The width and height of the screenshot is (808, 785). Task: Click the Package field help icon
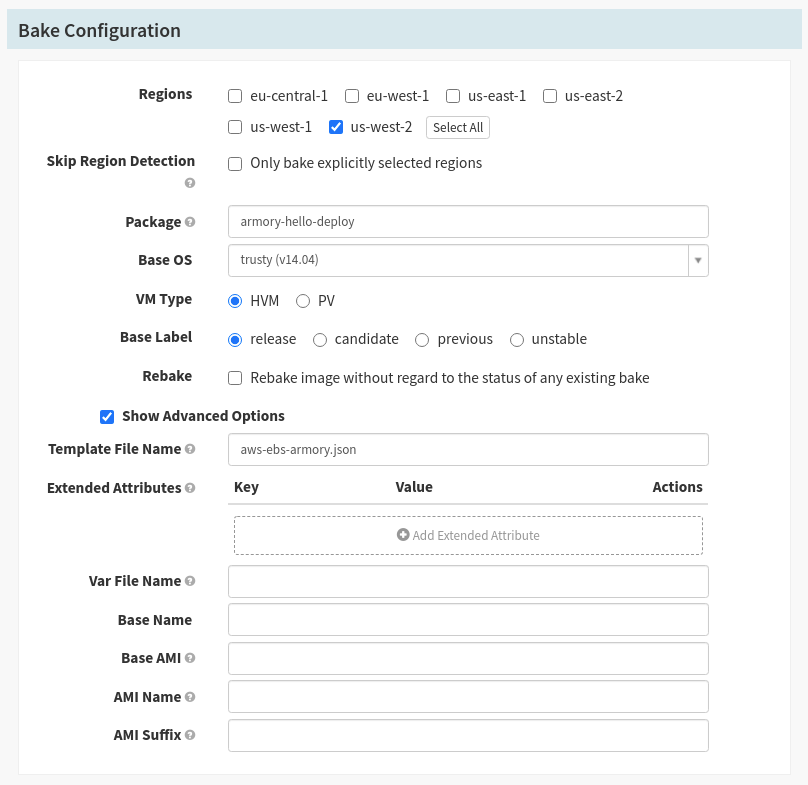tap(190, 222)
